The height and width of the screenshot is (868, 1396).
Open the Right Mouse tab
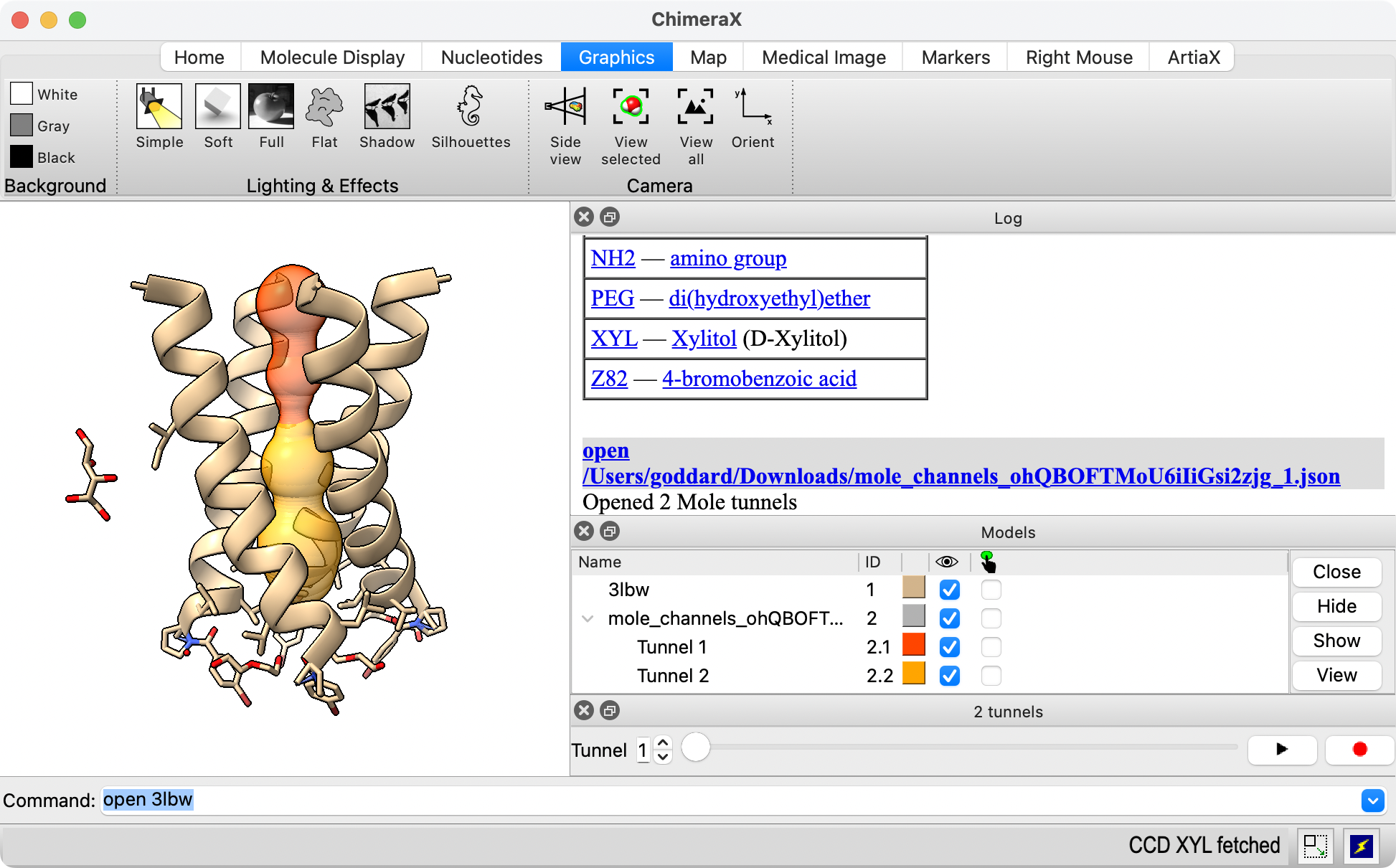coord(1078,57)
